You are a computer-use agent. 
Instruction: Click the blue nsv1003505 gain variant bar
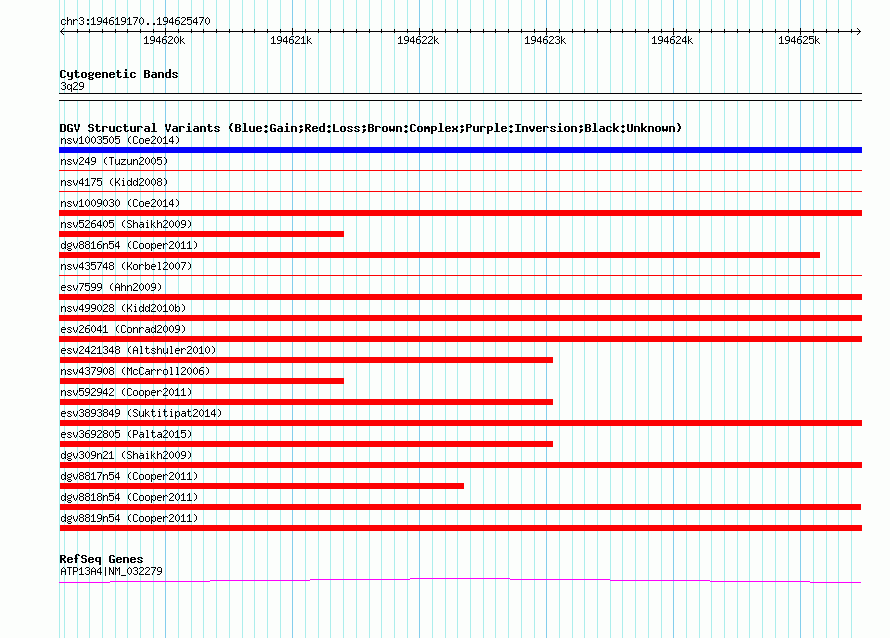(x=460, y=150)
